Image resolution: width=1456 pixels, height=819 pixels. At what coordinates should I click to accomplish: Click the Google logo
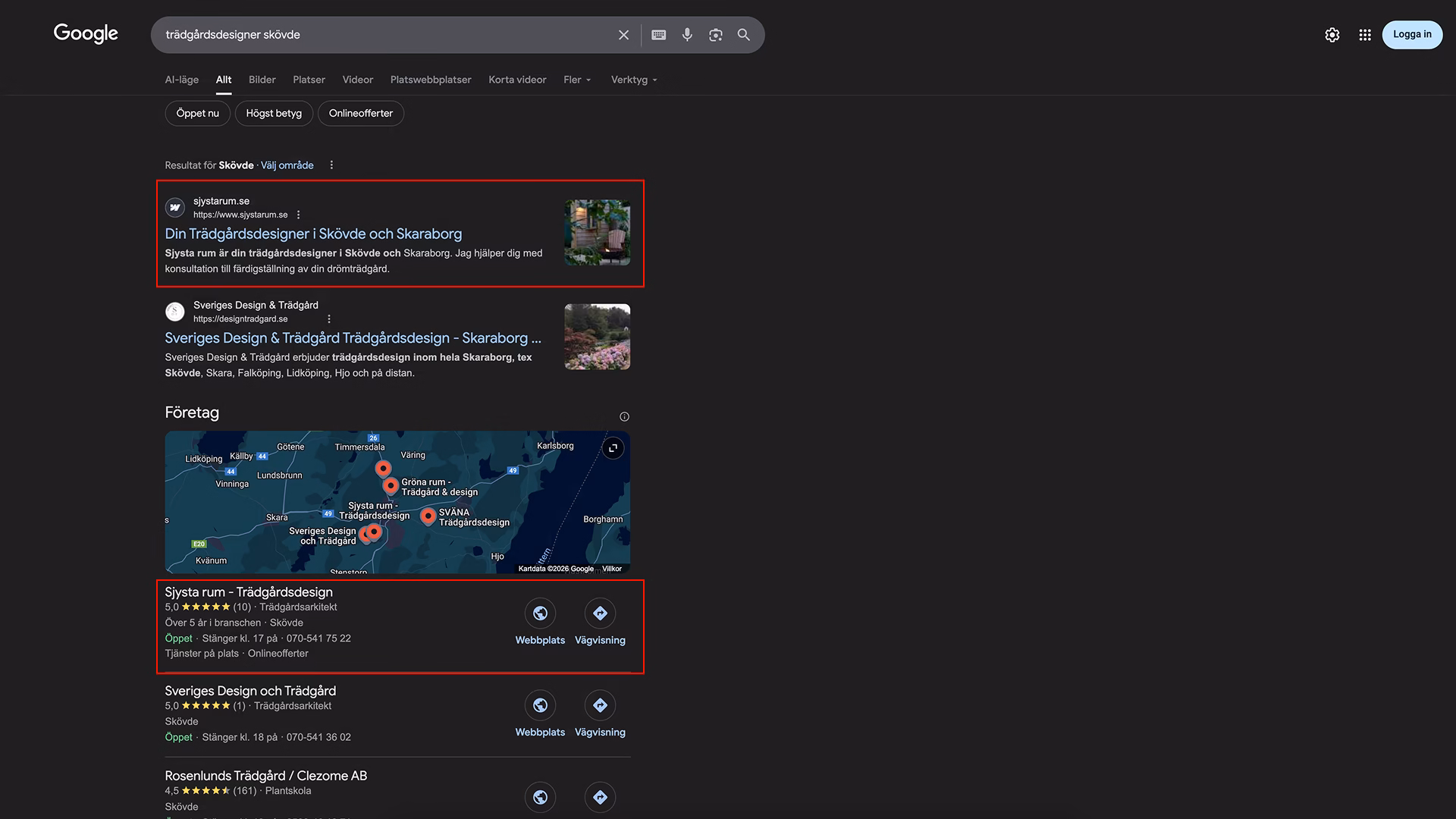click(86, 34)
